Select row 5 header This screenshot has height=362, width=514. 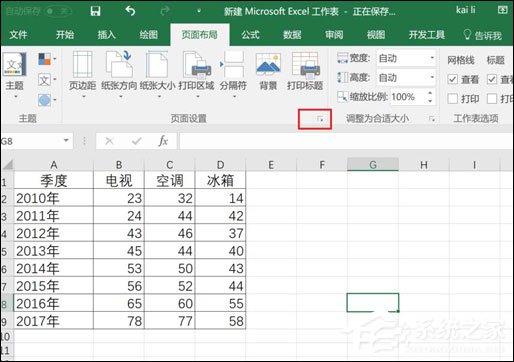coord(7,251)
